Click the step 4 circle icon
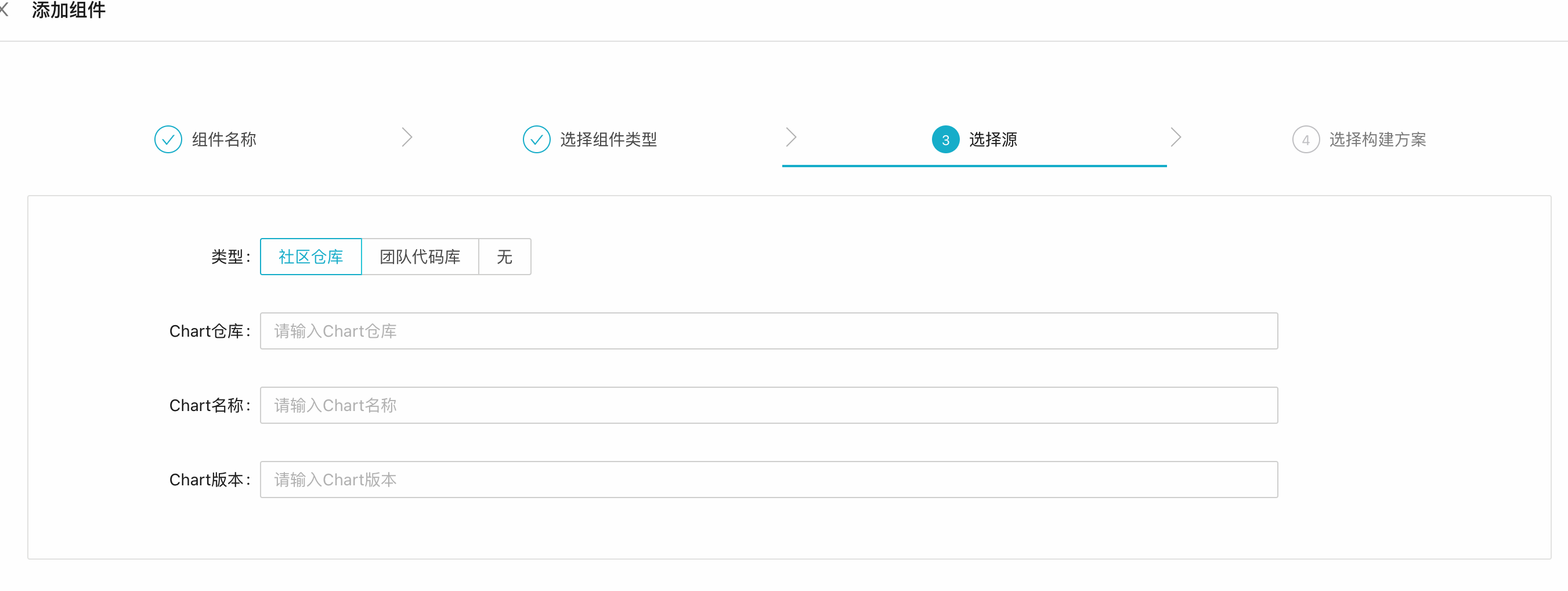 click(1306, 139)
